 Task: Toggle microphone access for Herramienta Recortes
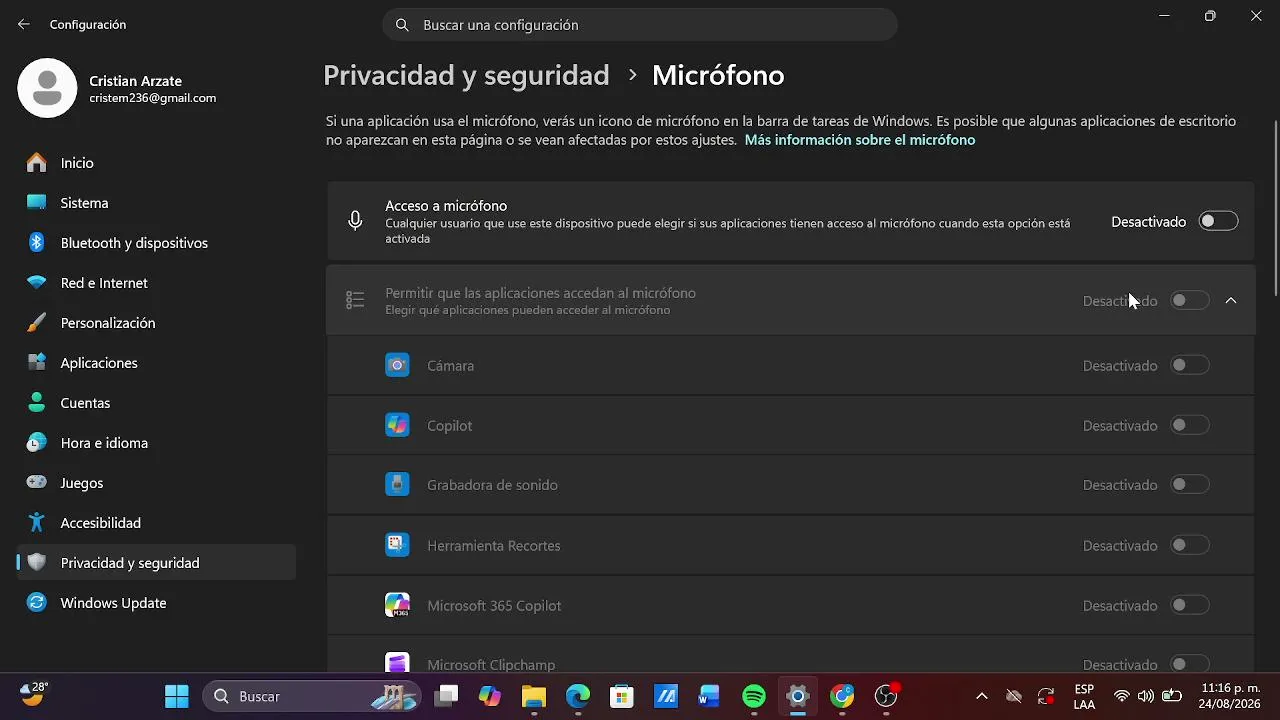pyautogui.click(x=1190, y=545)
